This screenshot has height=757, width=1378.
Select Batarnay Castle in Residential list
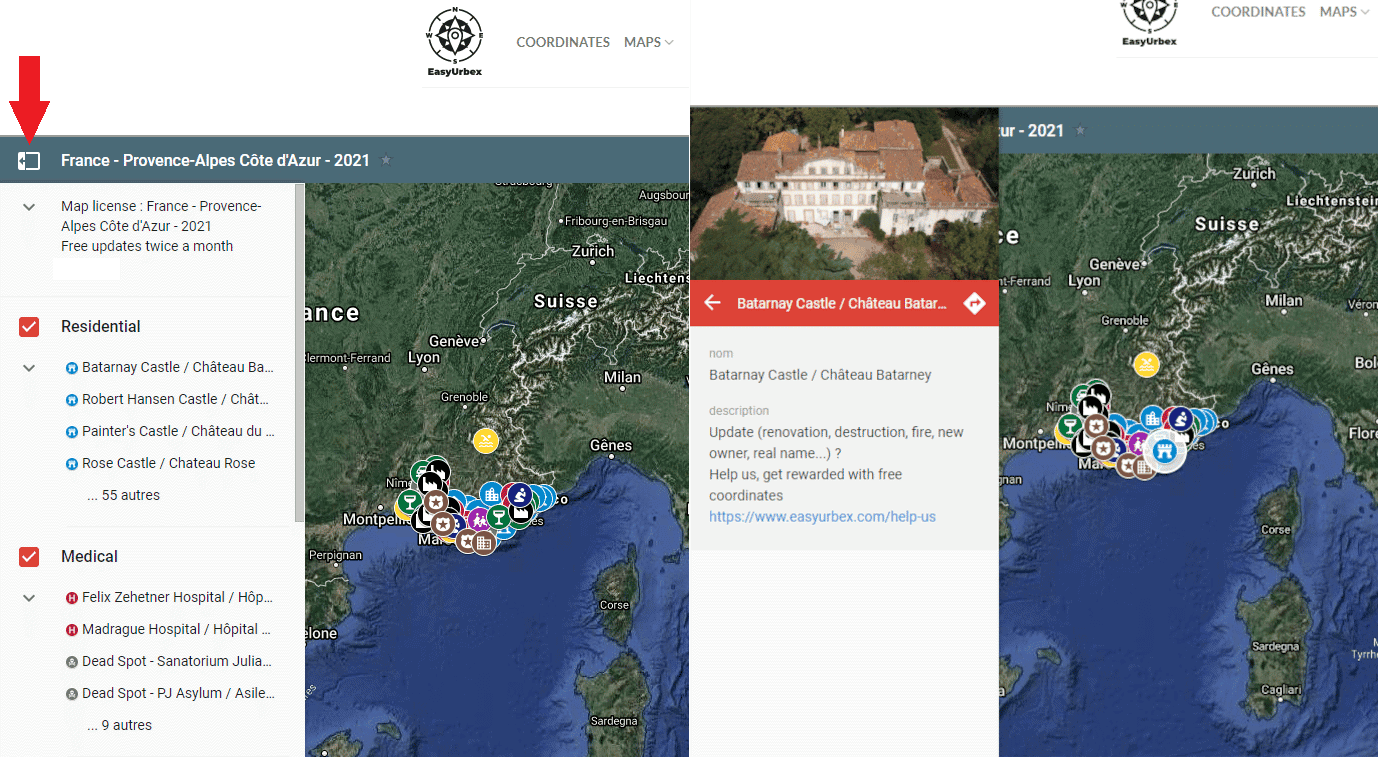[x=178, y=367]
